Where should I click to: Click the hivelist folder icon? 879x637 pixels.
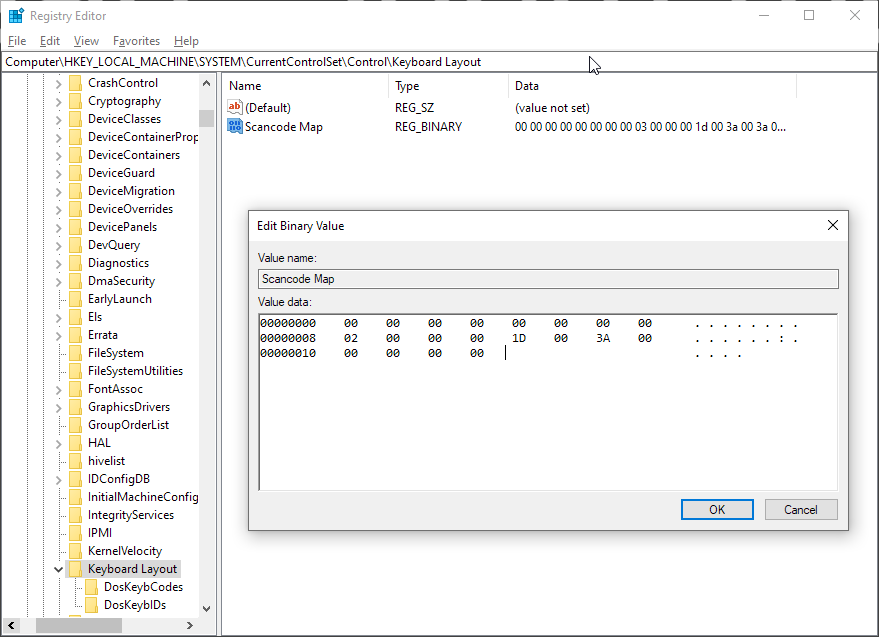coord(75,461)
